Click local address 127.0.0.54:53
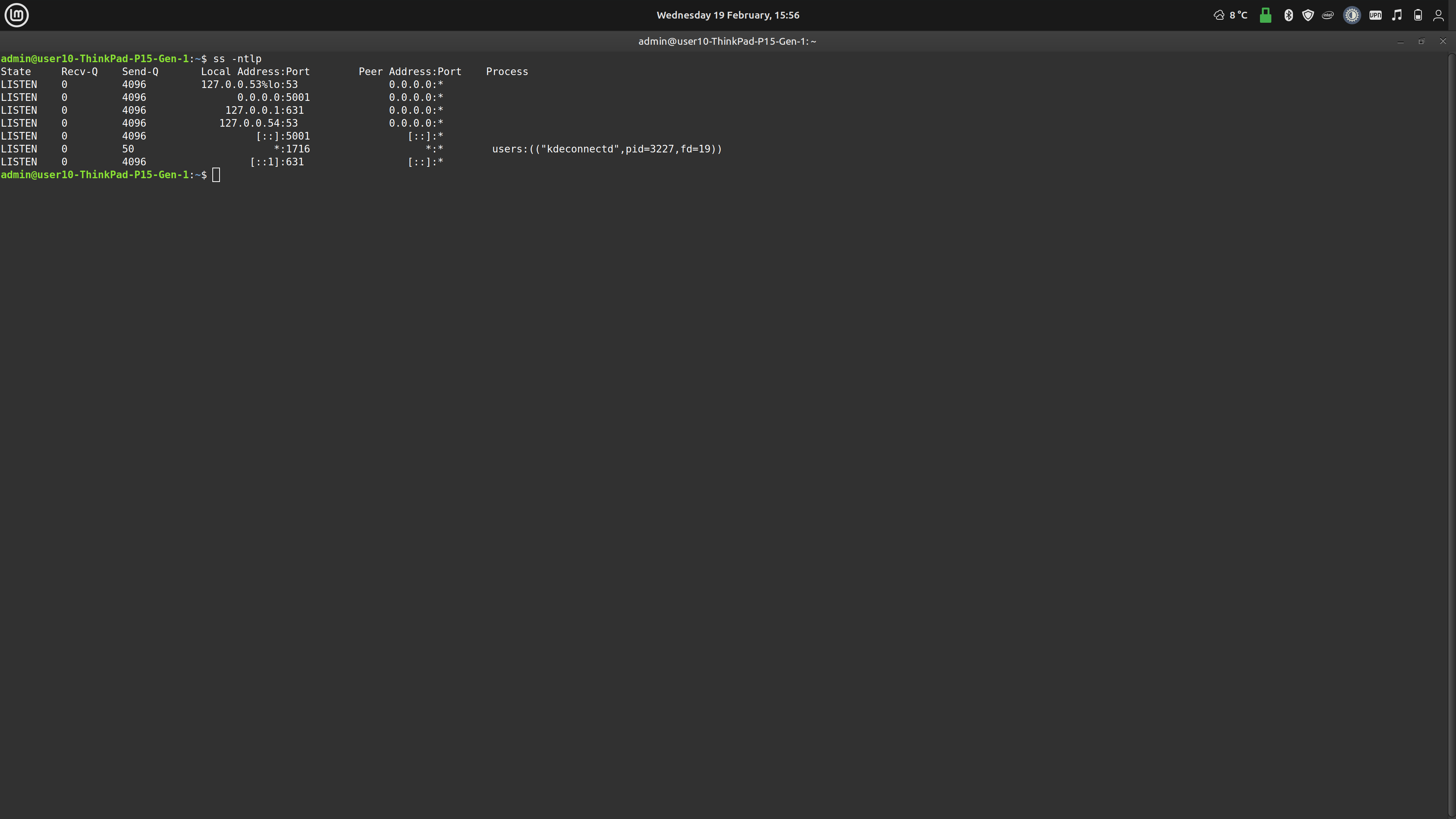1456x819 pixels. (x=258, y=123)
